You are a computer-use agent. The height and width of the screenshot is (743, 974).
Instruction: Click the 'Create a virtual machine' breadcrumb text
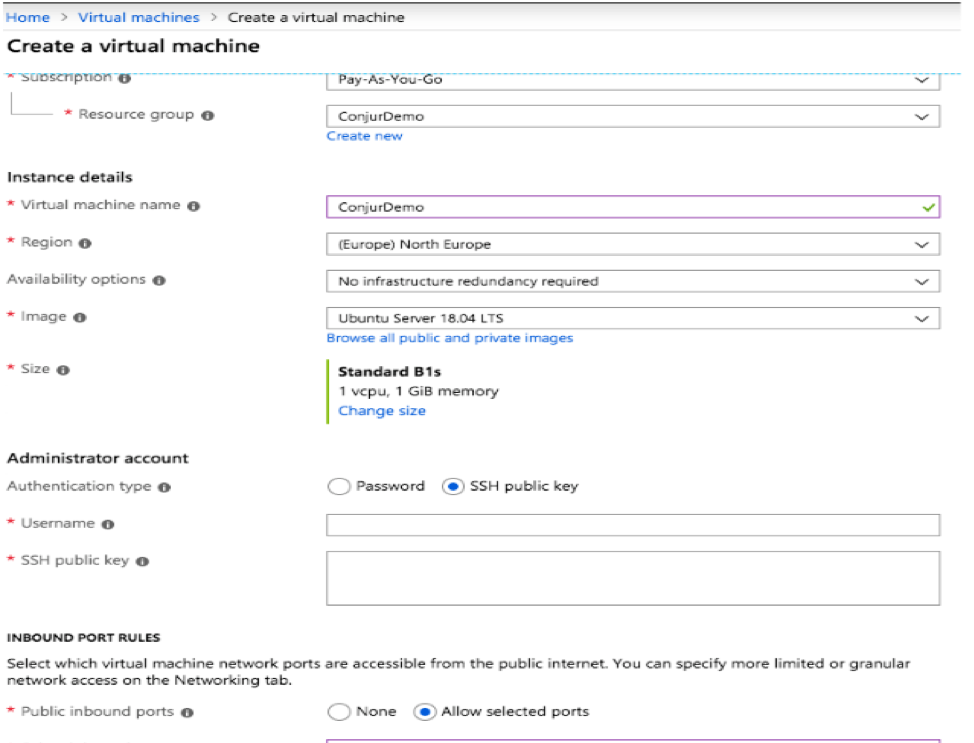(x=316, y=17)
